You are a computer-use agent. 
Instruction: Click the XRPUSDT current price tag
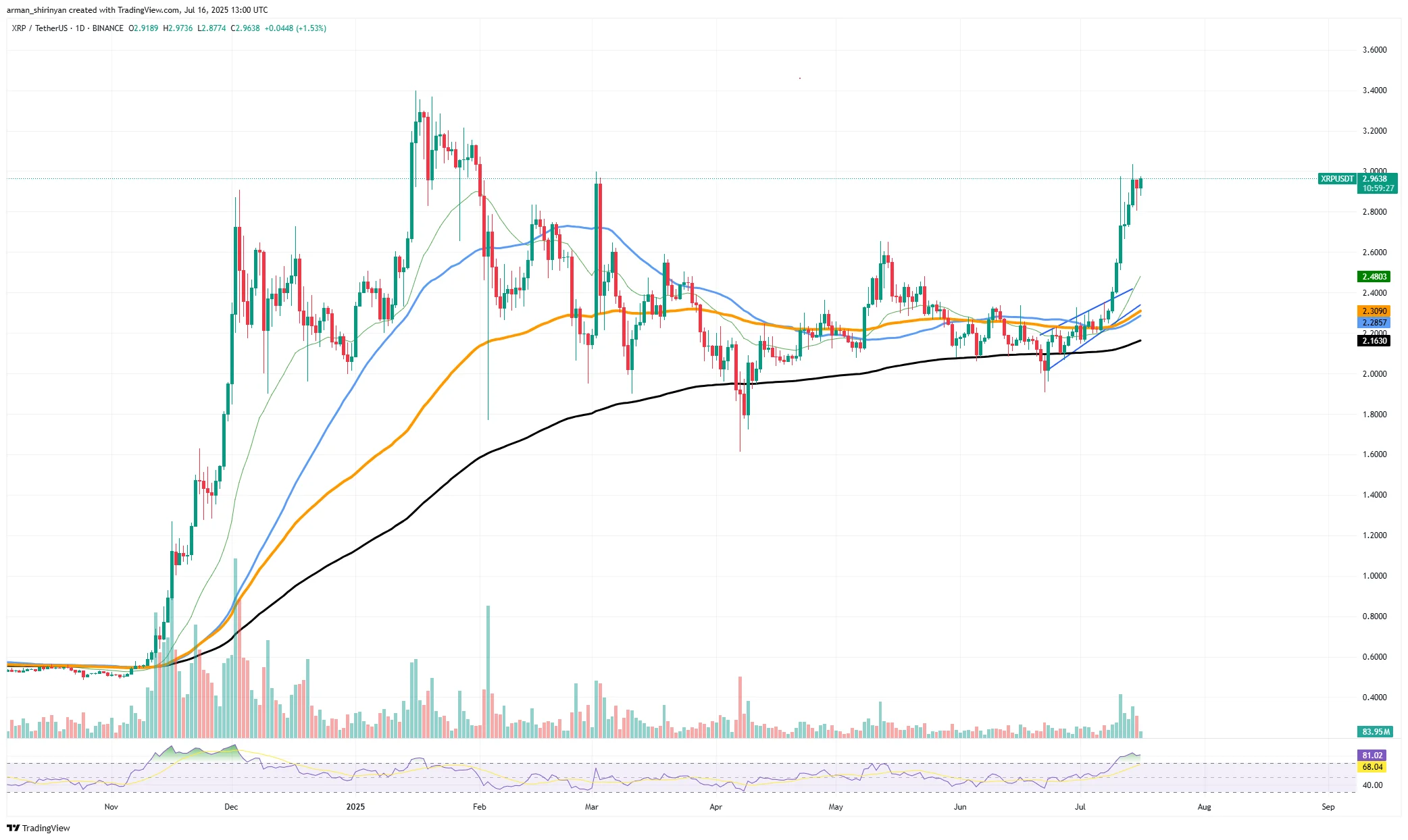[x=1337, y=179]
